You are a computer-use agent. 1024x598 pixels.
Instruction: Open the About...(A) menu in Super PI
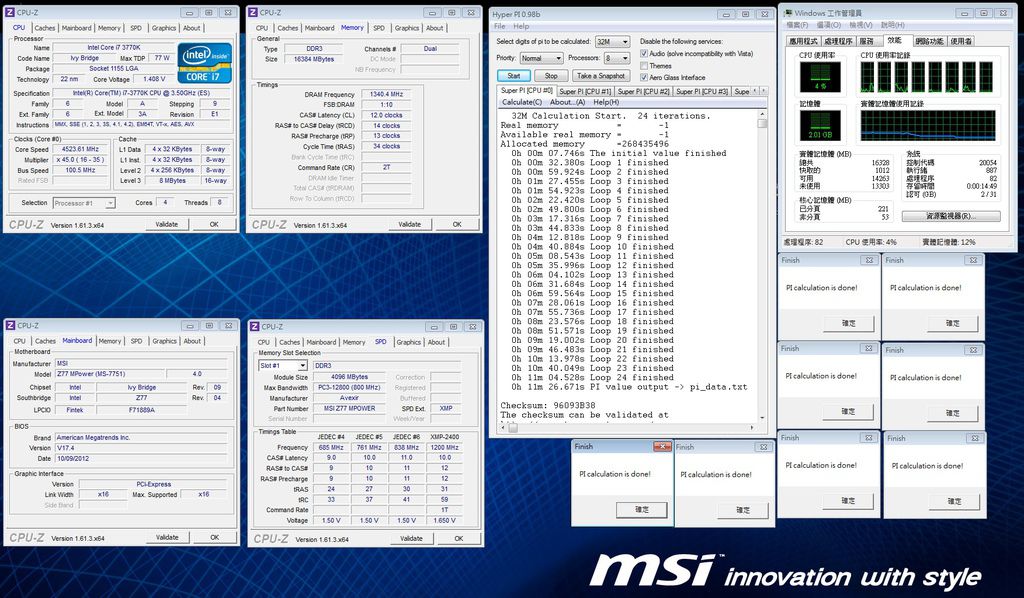pyautogui.click(x=568, y=102)
